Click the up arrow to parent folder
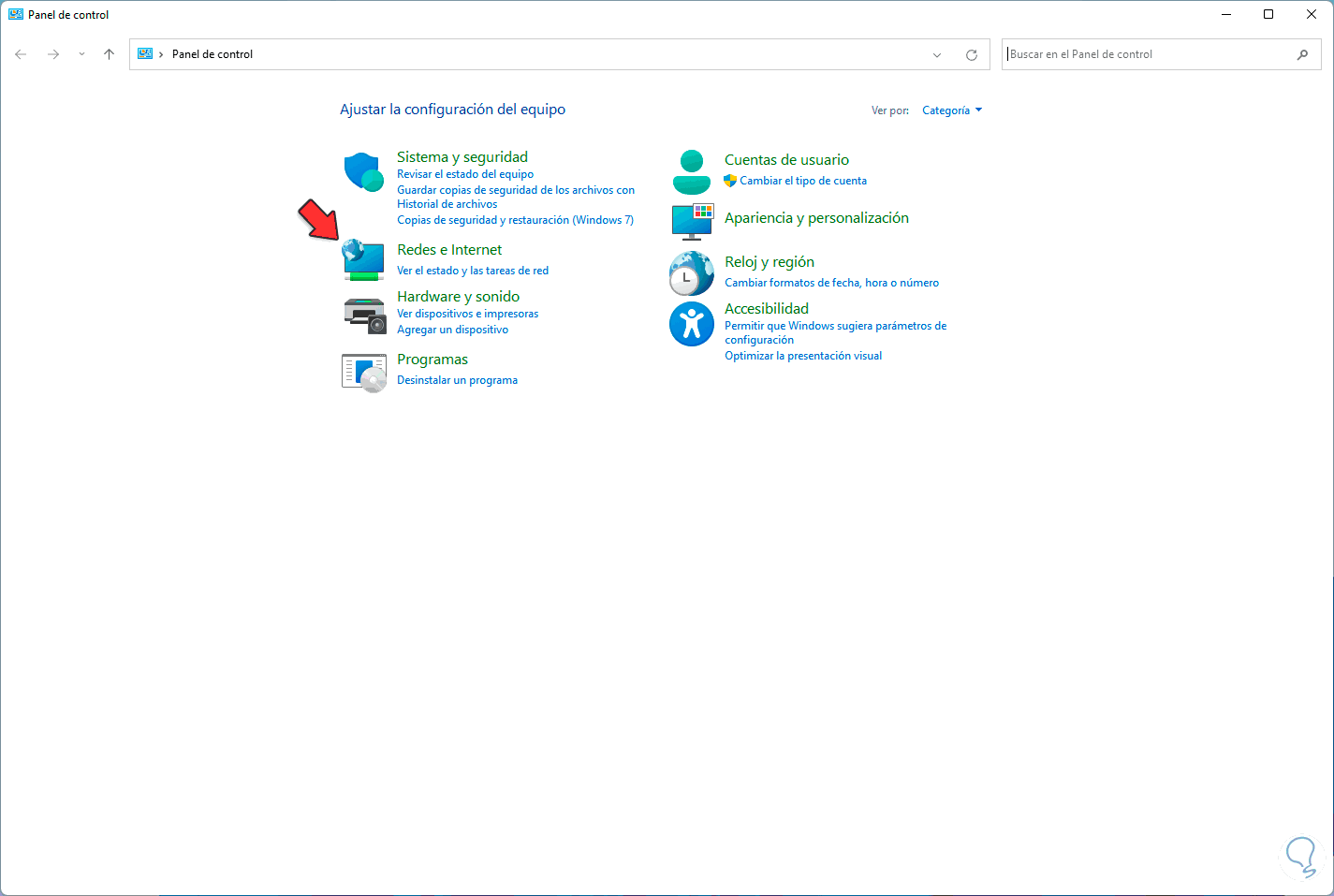 coord(109,54)
